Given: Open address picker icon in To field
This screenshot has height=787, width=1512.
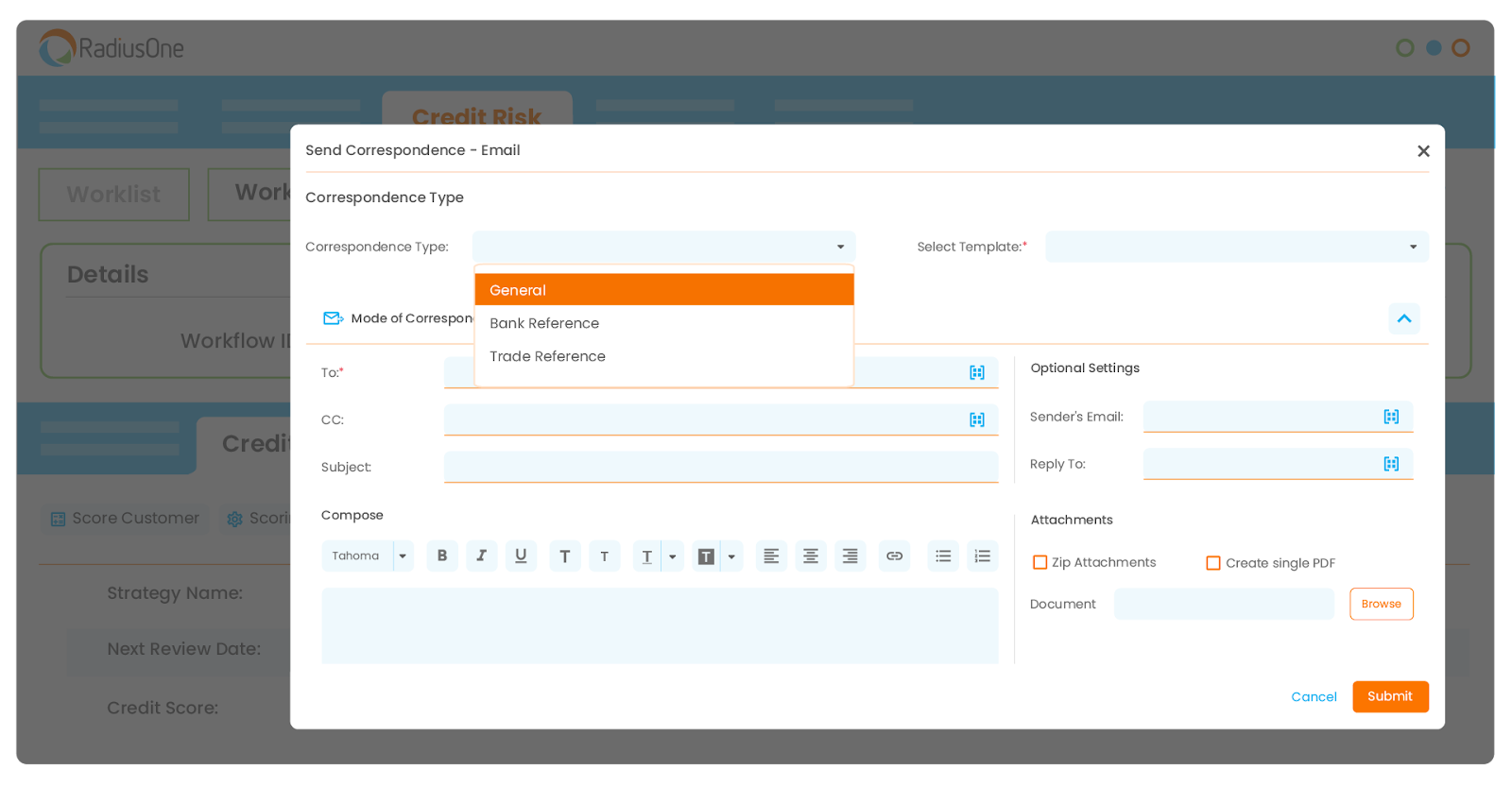Looking at the screenshot, I should pos(977,372).
